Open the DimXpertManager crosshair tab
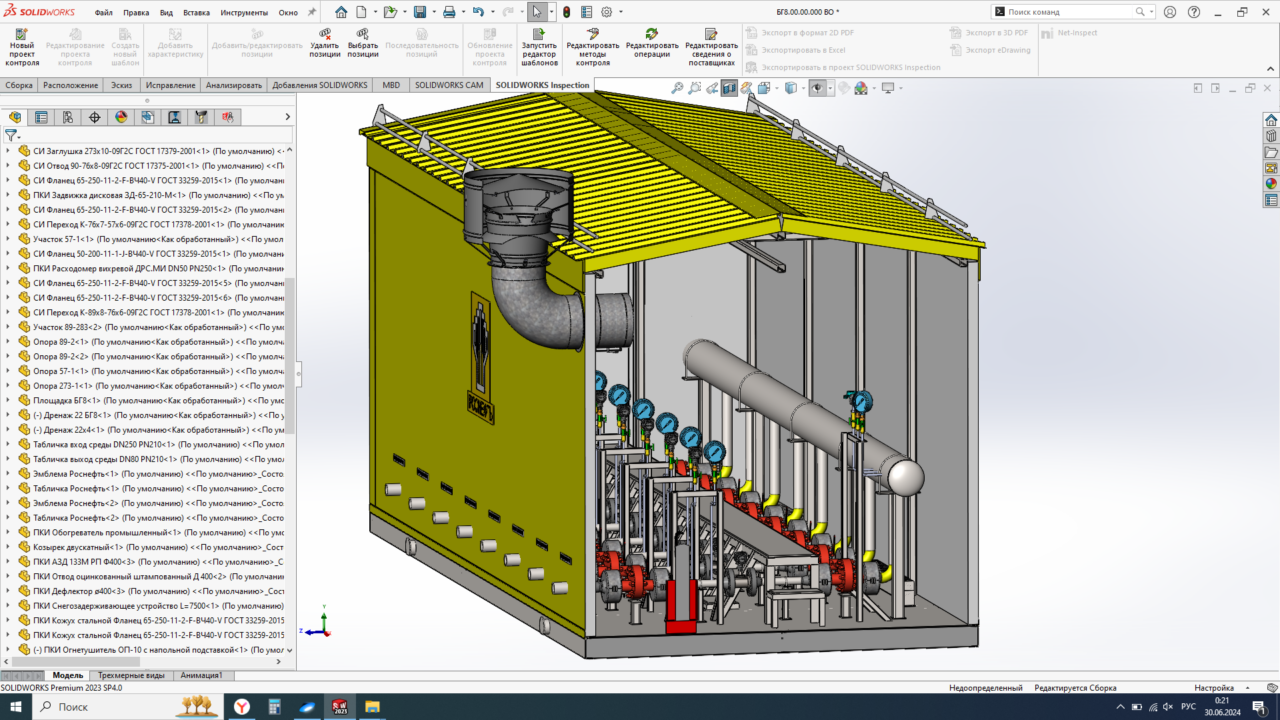Viewport: 1280px width, 720px height. tap(95, 117)
